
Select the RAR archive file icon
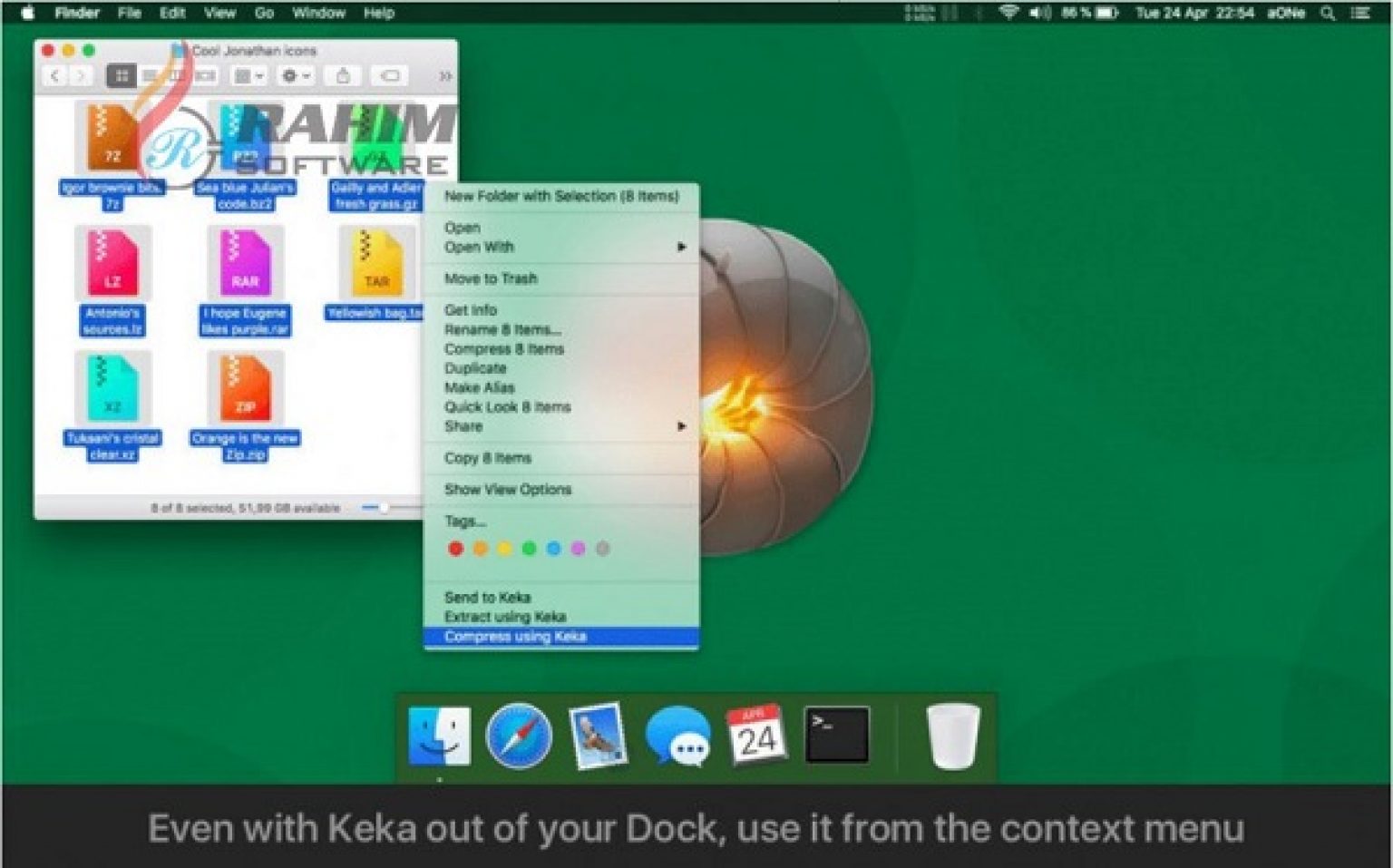(x=245, y=262)
